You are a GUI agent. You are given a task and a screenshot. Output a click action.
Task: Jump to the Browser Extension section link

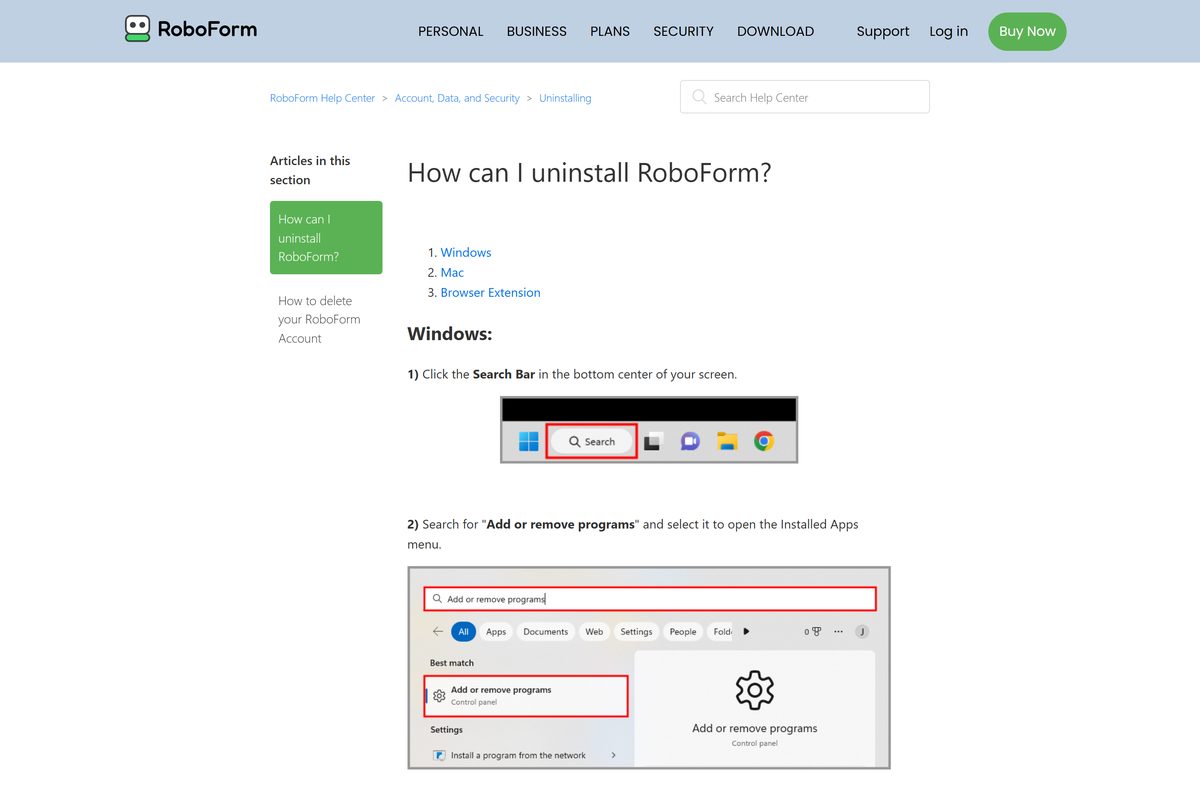[490, 292]
